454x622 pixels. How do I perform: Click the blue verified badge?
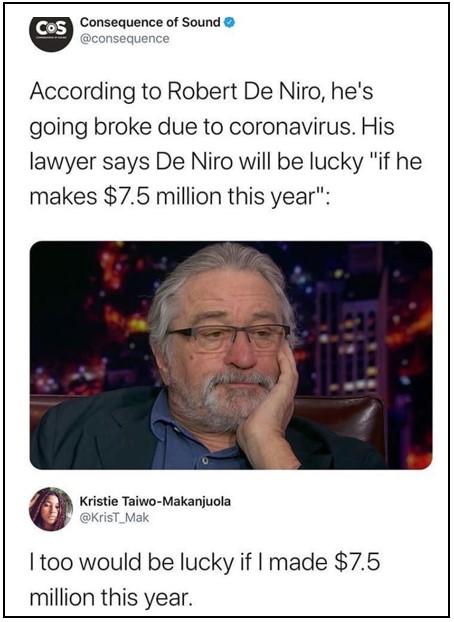click(x=230, y=23)
